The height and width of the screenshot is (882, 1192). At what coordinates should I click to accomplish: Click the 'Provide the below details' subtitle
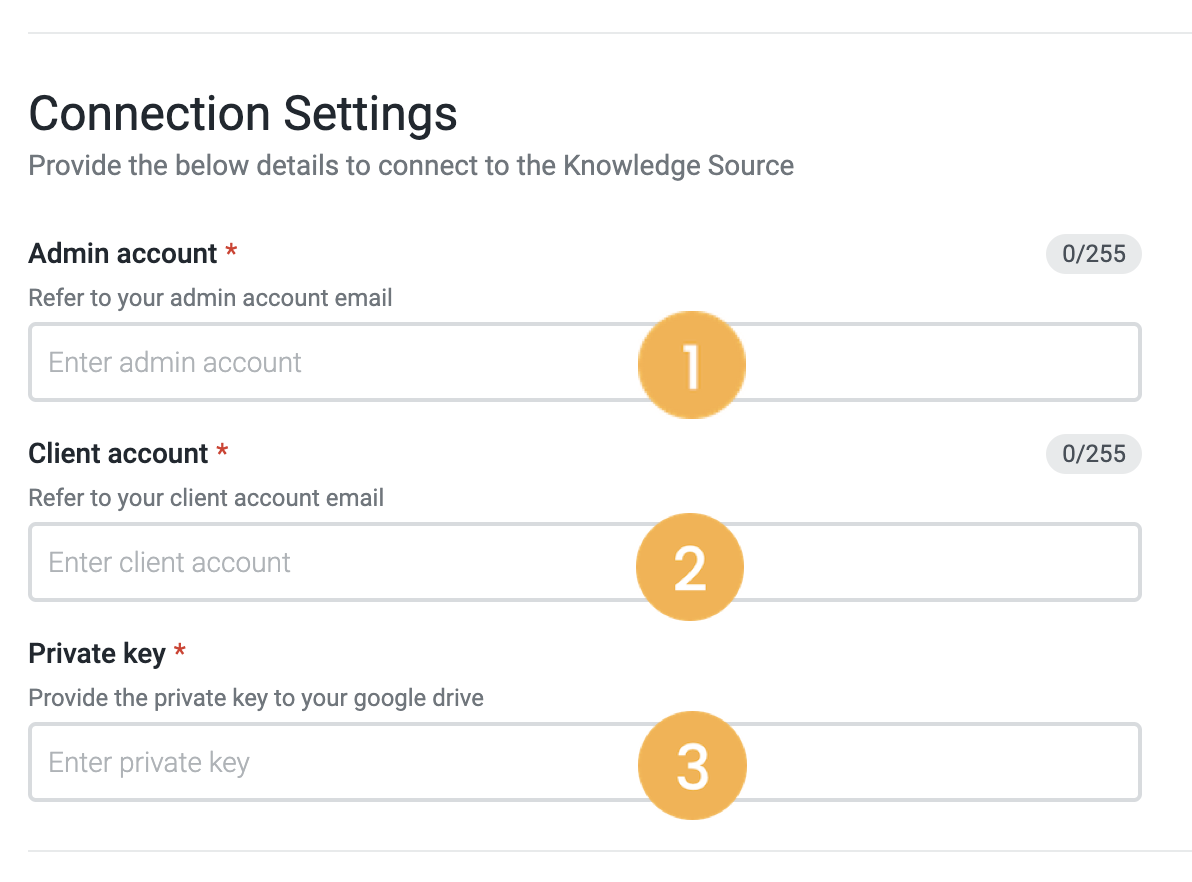click(411, 166)
